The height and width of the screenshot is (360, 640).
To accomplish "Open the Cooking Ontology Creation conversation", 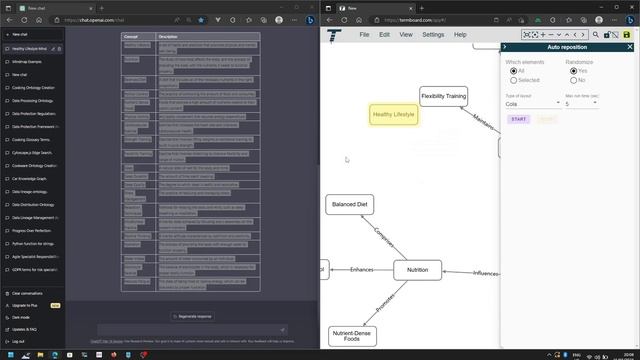I will 33,88.
